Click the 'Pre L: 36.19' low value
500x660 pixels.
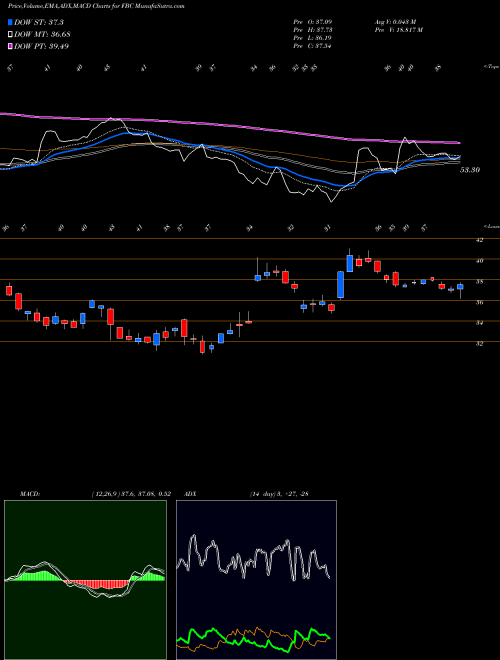(x=312, y=38)
